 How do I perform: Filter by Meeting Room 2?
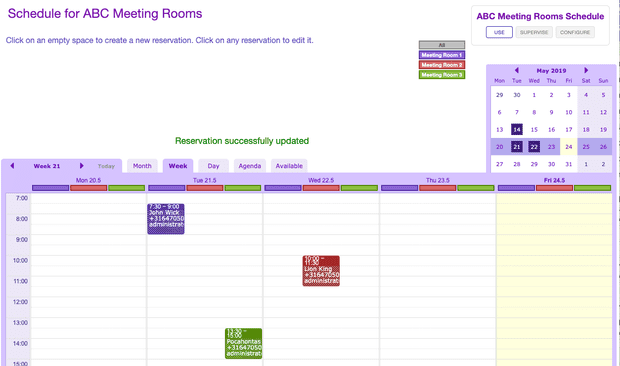(x=442, y=65)
